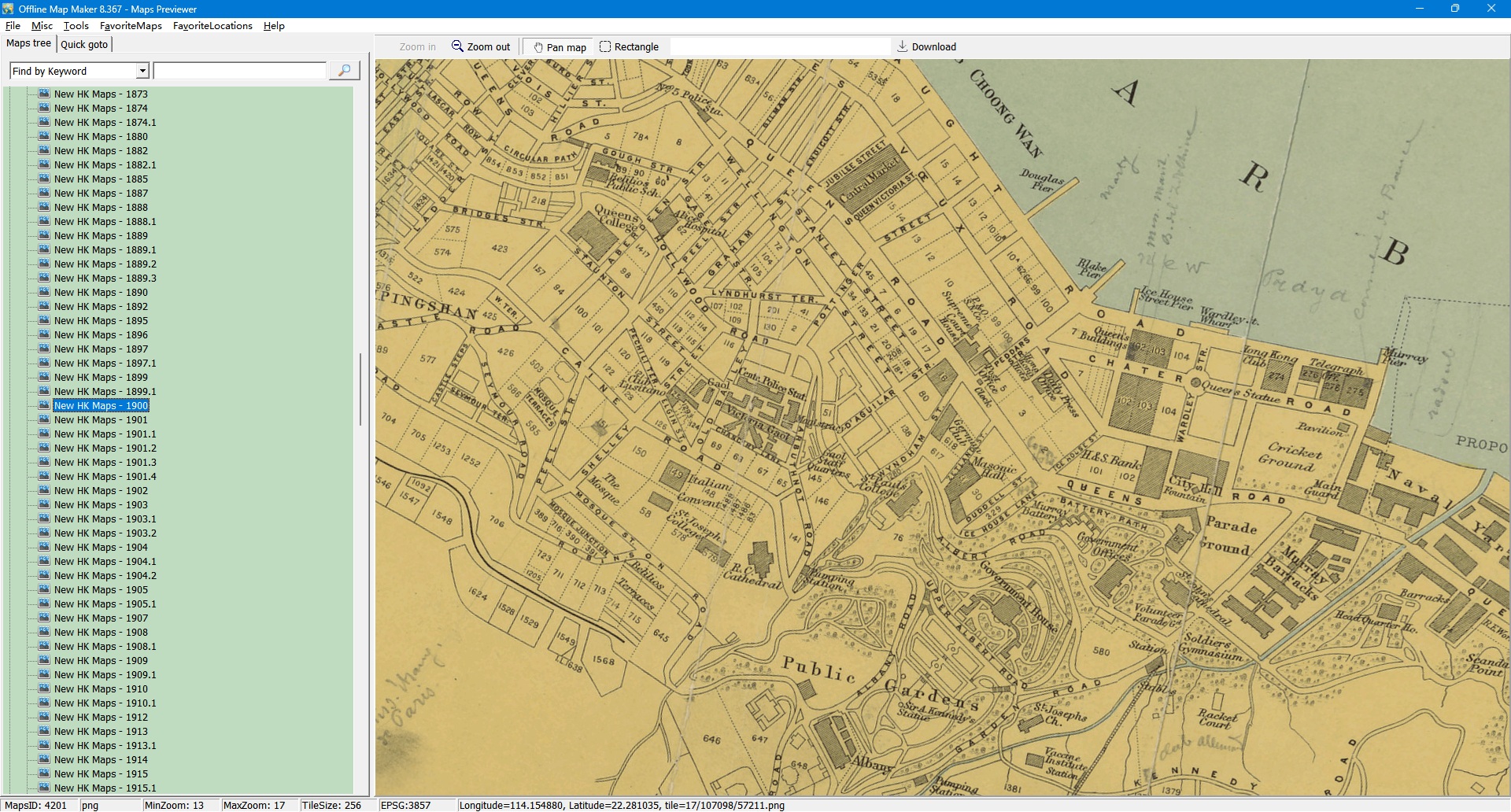
Task: Open the Tools menu
Action: click(x=76, y=26)
